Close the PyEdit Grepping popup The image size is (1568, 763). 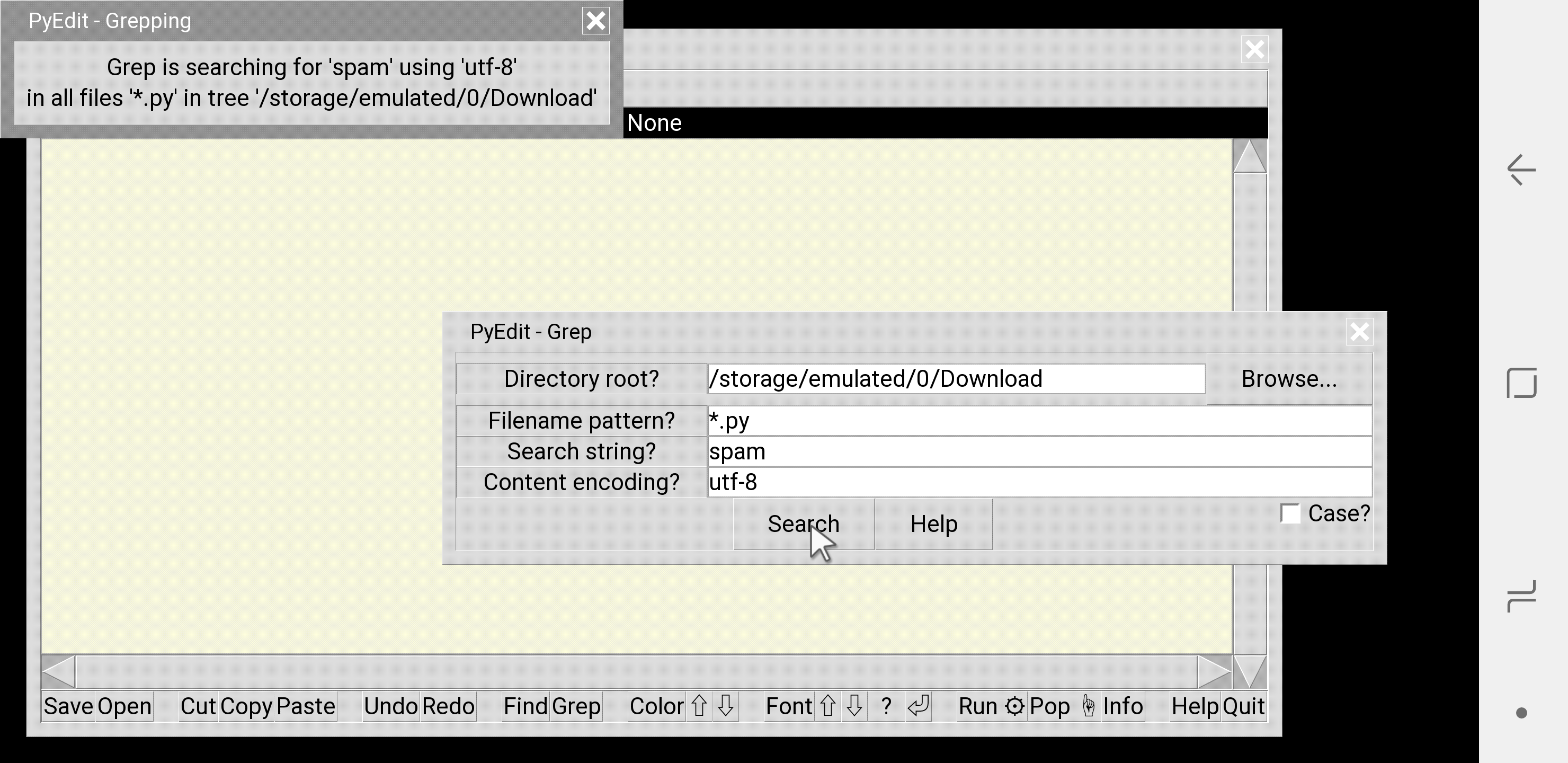coord(595,21)
